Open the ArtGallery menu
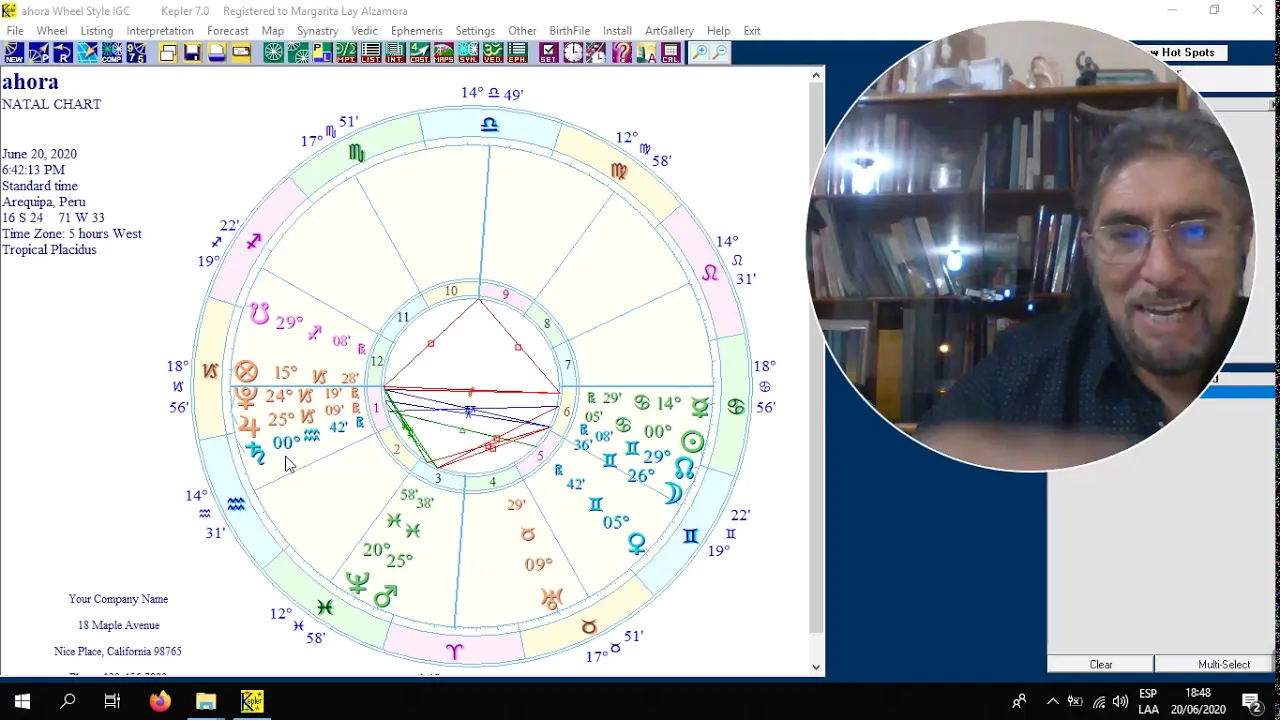The width and height of the screenshot is (1280, 720). tap(670, 31)
